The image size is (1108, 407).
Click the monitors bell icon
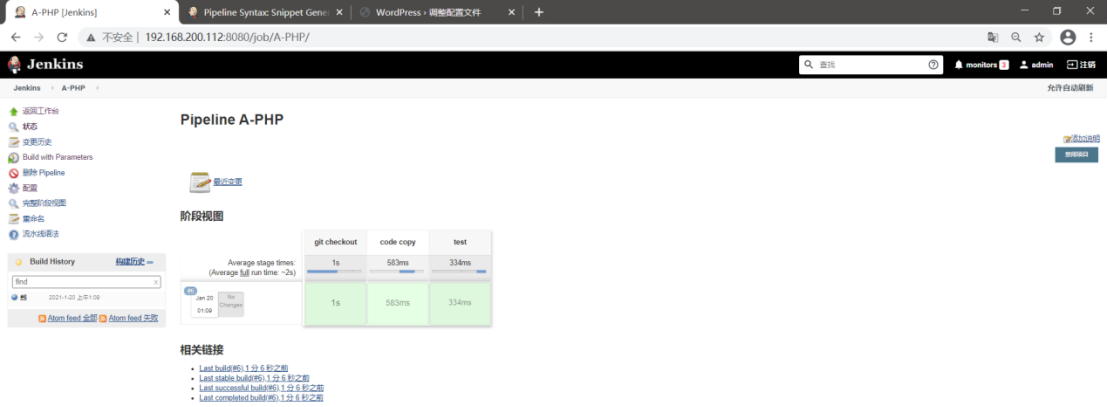[x=958, y=64]
